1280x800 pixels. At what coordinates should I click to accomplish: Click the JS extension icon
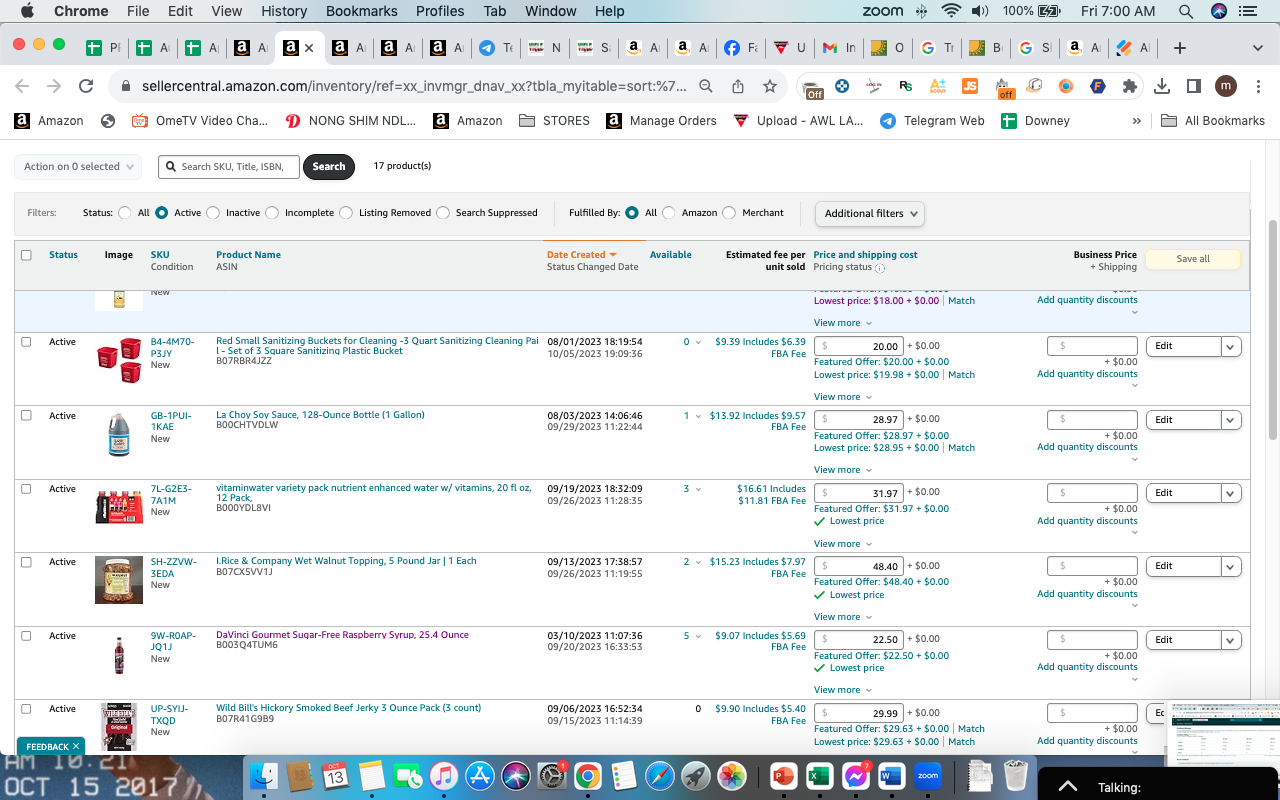pos(970,86)
